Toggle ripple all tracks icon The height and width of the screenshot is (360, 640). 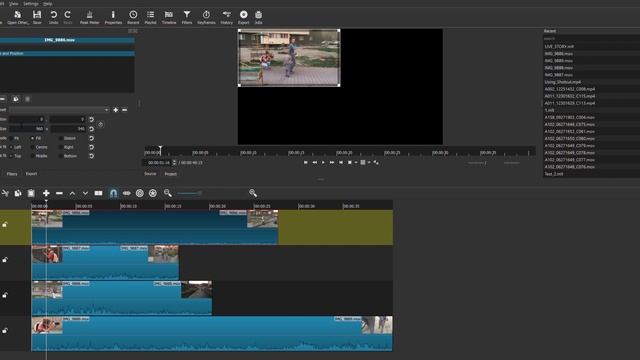point(153,193)
